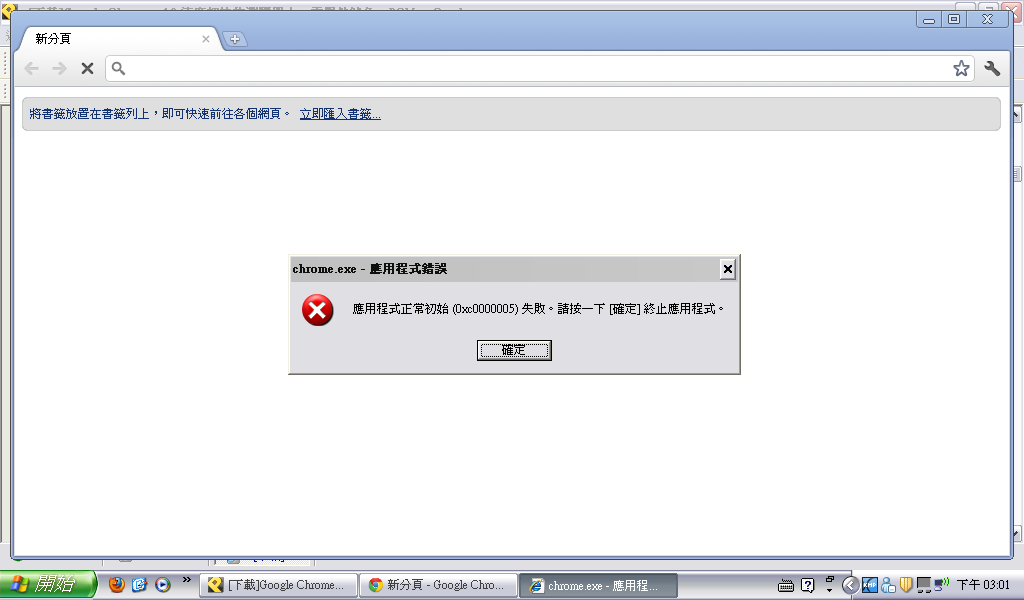Launch Firefox from quick launch
Viewport: 1024px width, 600px height.
[117, 584]
